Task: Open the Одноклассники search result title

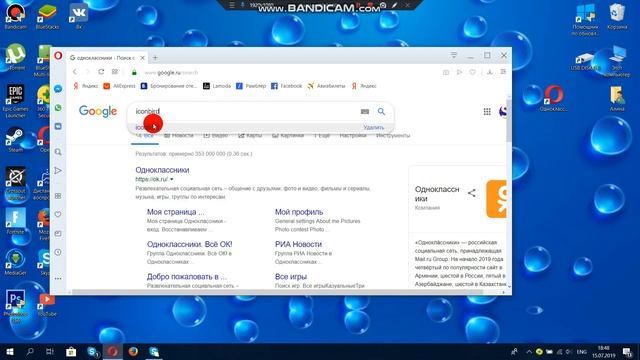Action: 162,170
